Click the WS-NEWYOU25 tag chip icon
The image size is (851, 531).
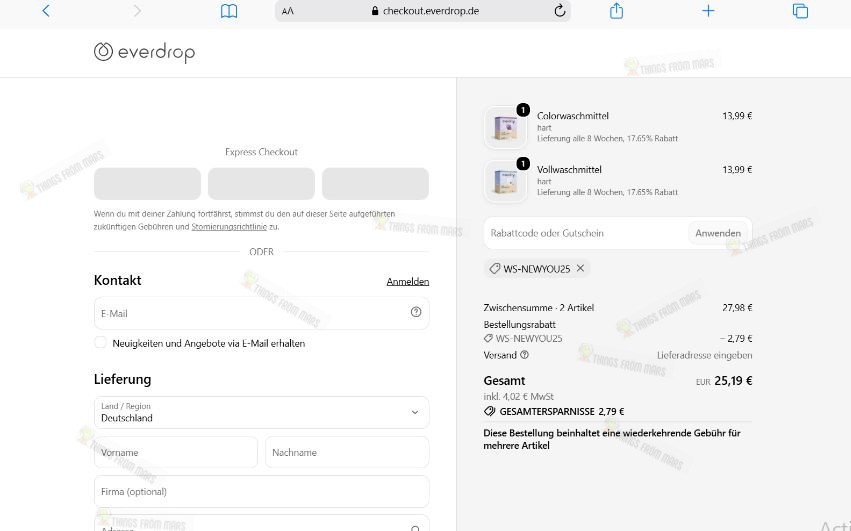pyautogui.click(x=494, y=268)
